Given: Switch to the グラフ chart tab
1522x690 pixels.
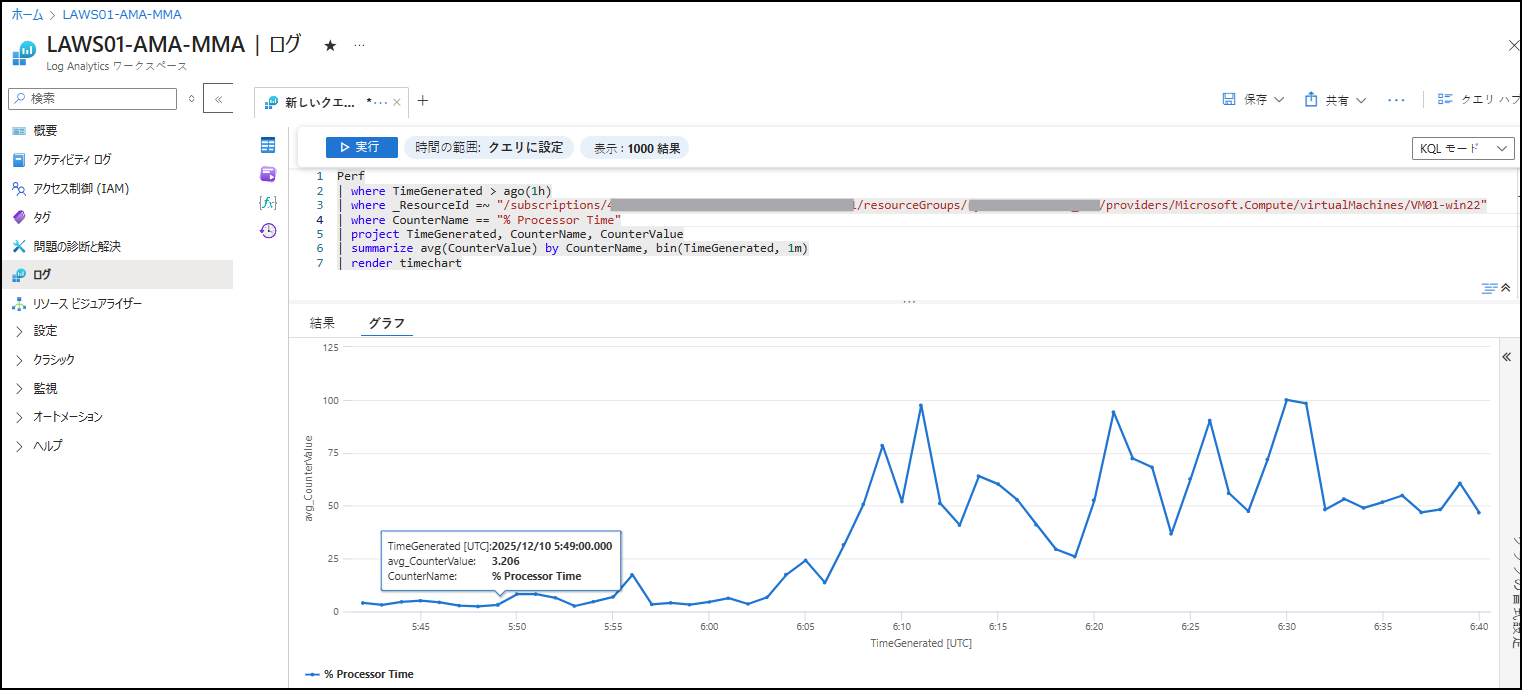Looking at the screenshot, I should click(x=387, y=323).
